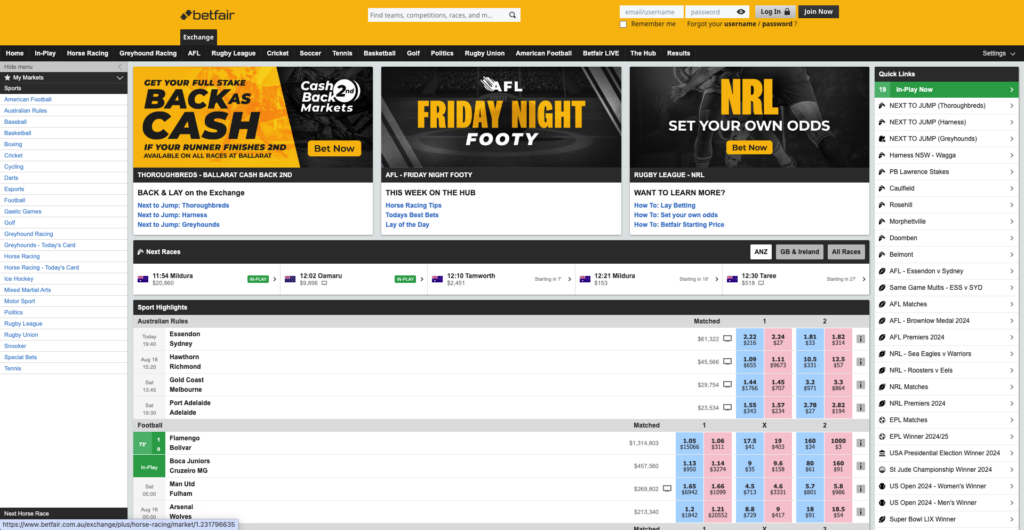Click the Betfair logo
Viewport: 1024px width, 530px height.
[x=212, y=14]
